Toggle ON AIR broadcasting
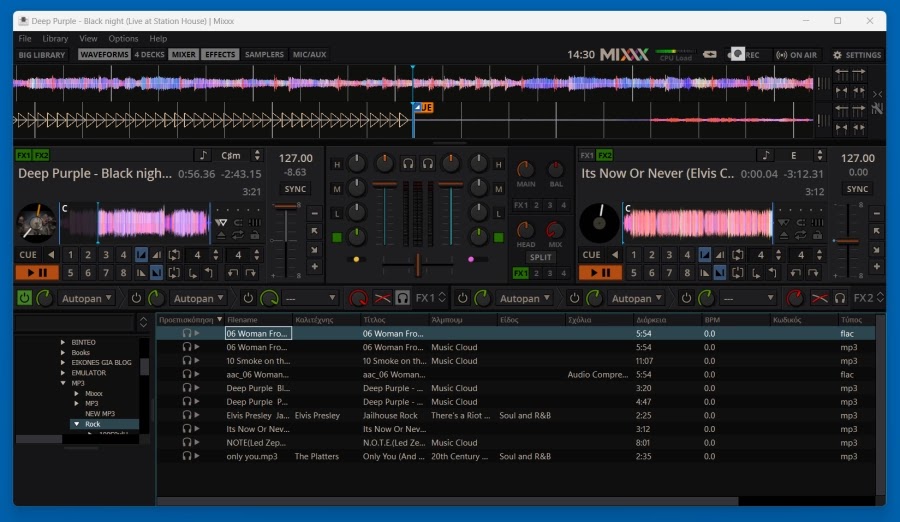Viewport: 900px width, 522px height. [796, 55]
